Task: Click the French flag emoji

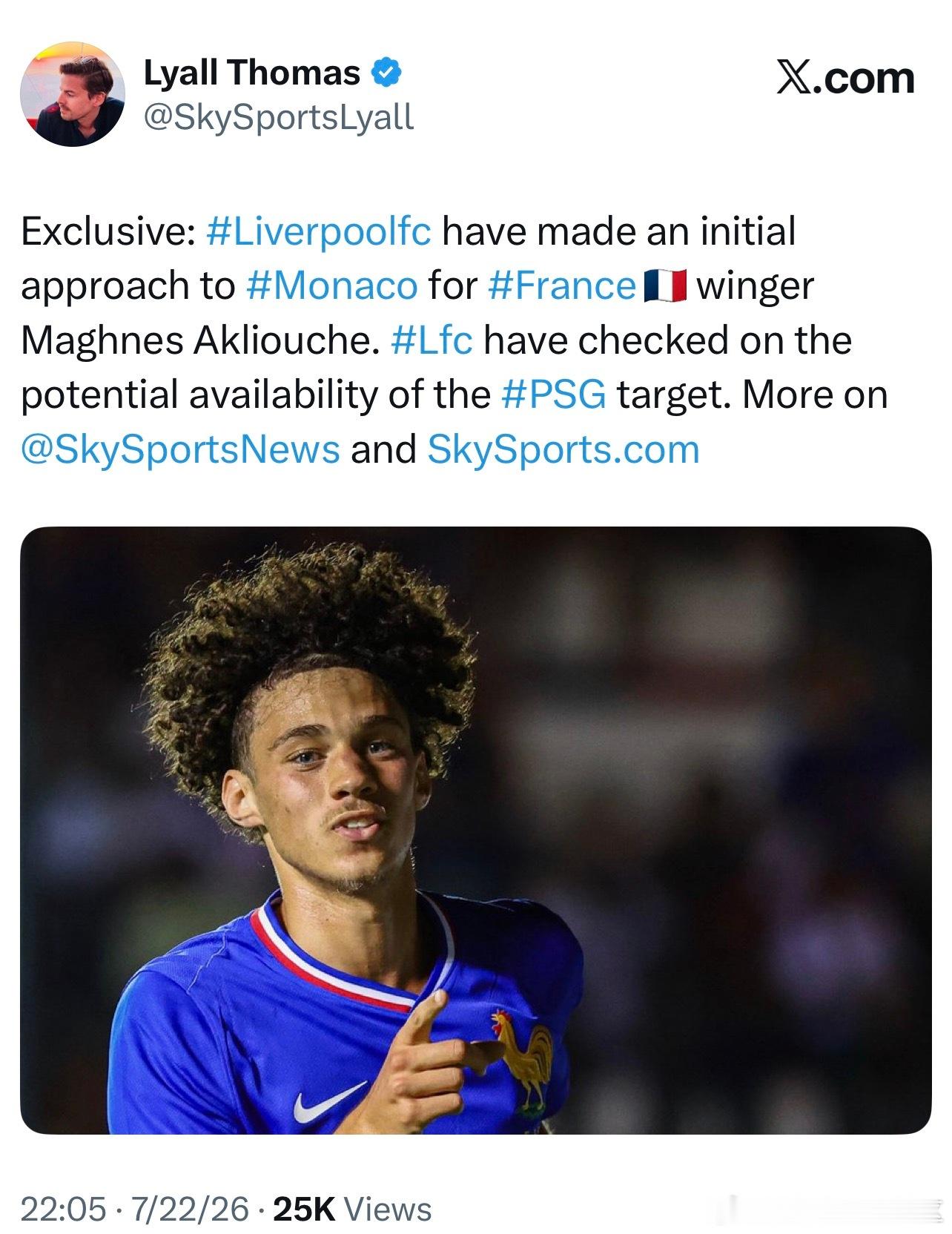Action: pos(665,286)
